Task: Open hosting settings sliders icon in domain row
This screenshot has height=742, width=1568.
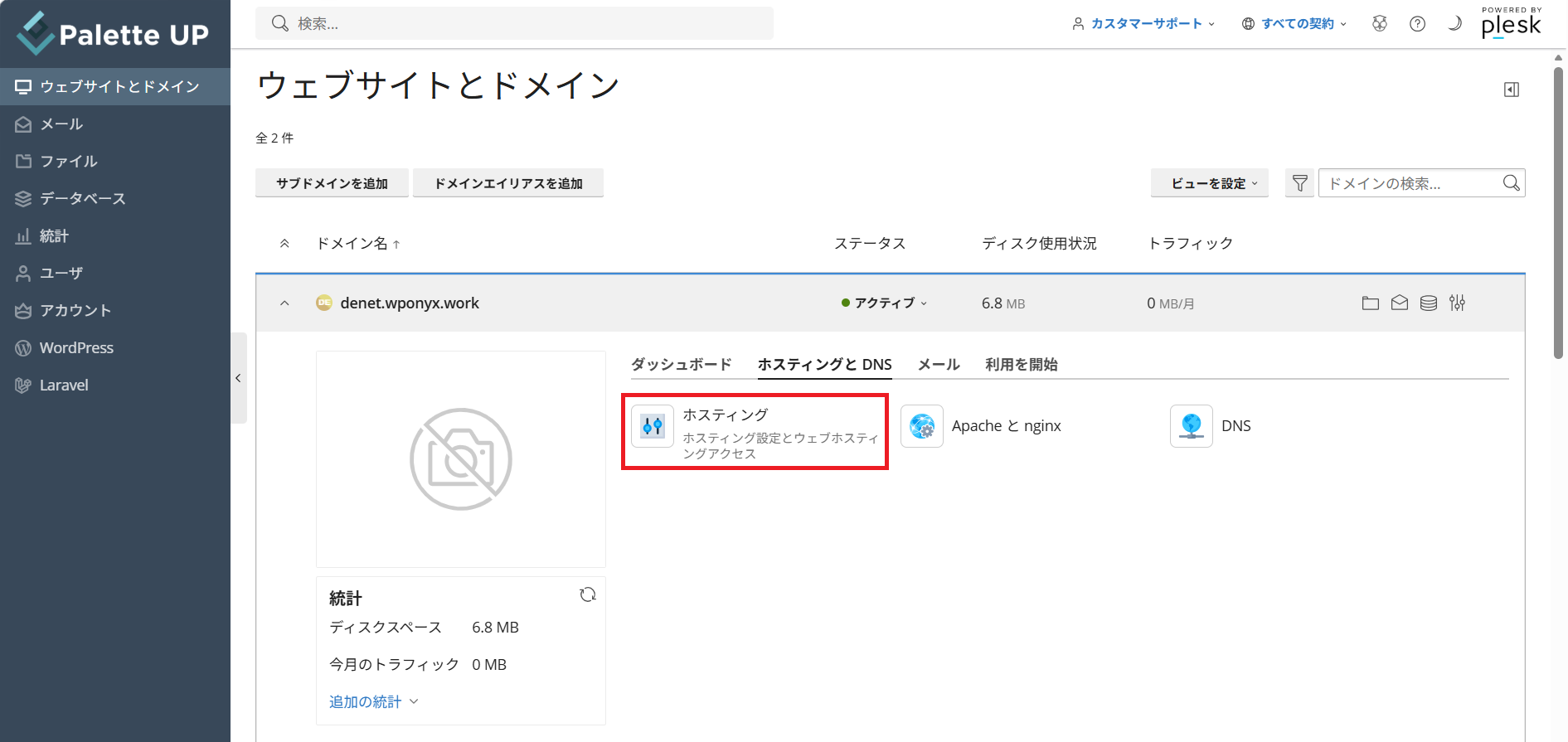Action: click(1458, 303)
